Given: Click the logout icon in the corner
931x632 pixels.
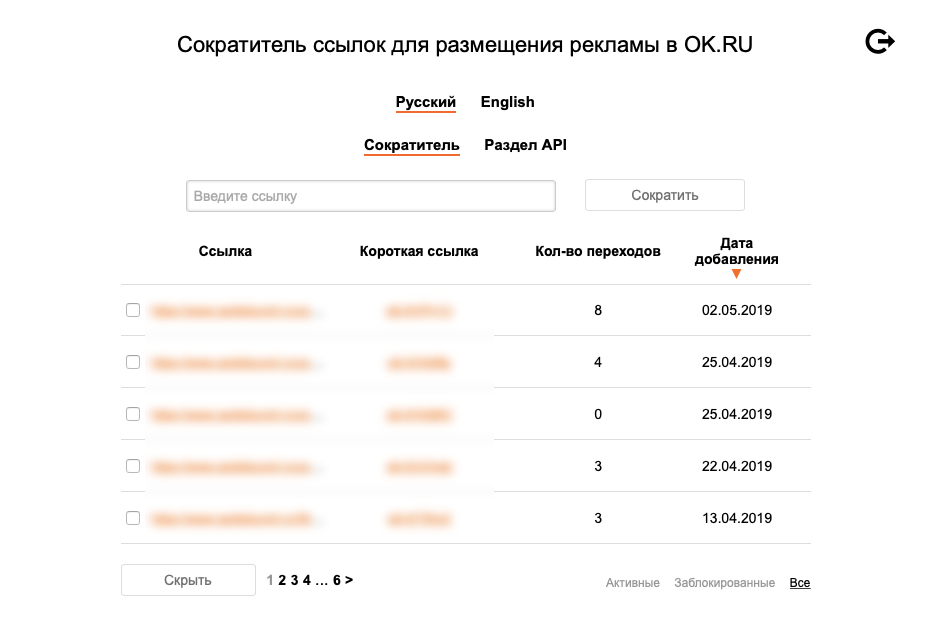Looking at the screenshot, I should point(880,42).
